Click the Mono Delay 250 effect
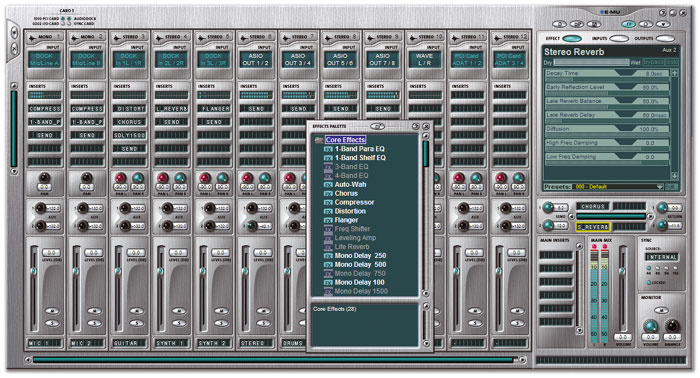Viewport: 700px width, 378px height. [x=360, y=256]
